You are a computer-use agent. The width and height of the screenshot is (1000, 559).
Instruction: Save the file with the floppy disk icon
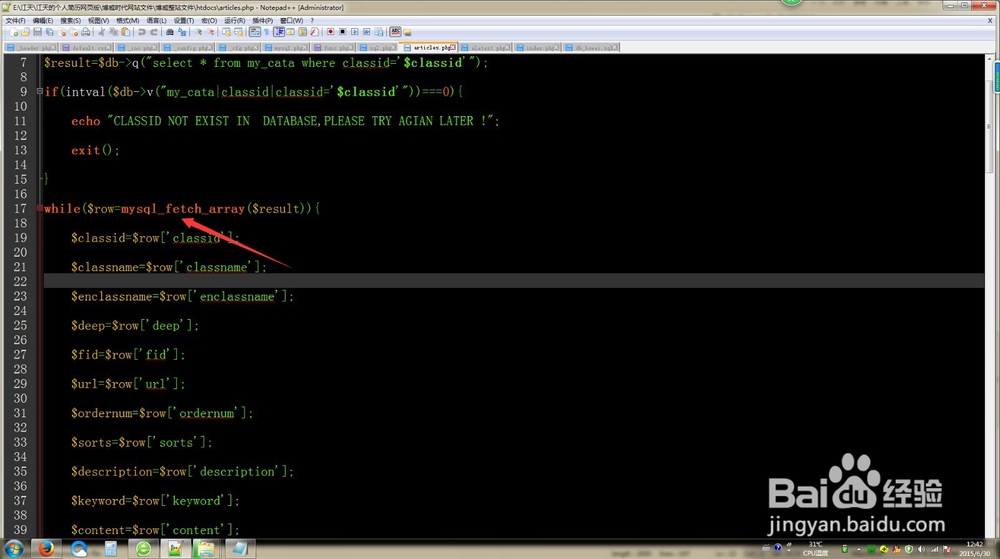tap(38, 32)
